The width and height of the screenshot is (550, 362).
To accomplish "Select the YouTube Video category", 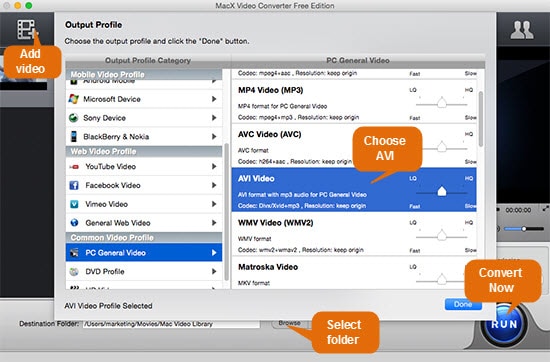I will 144,166.
